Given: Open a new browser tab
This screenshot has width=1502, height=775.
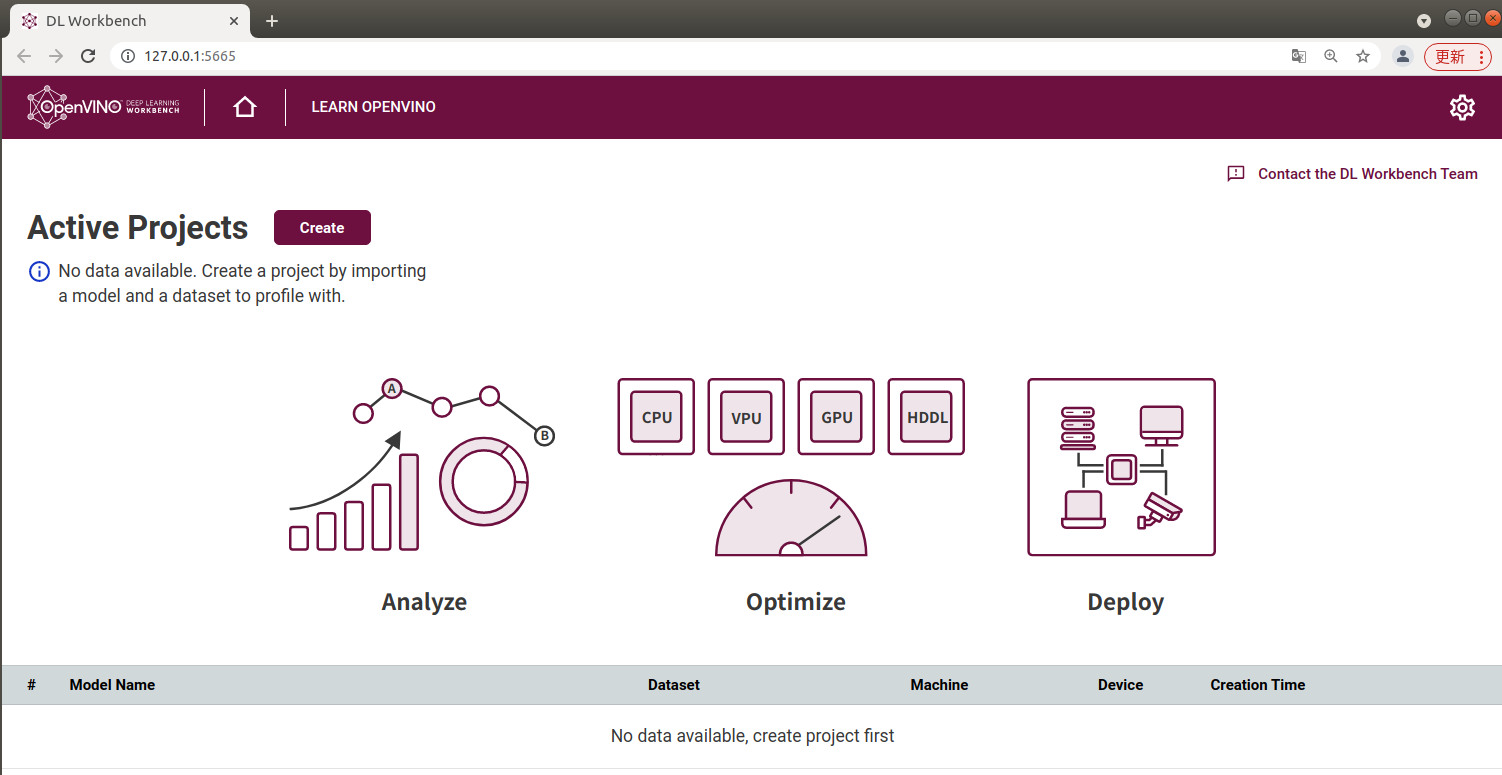Looking at the screenshot, I should (x=272, y=21).
